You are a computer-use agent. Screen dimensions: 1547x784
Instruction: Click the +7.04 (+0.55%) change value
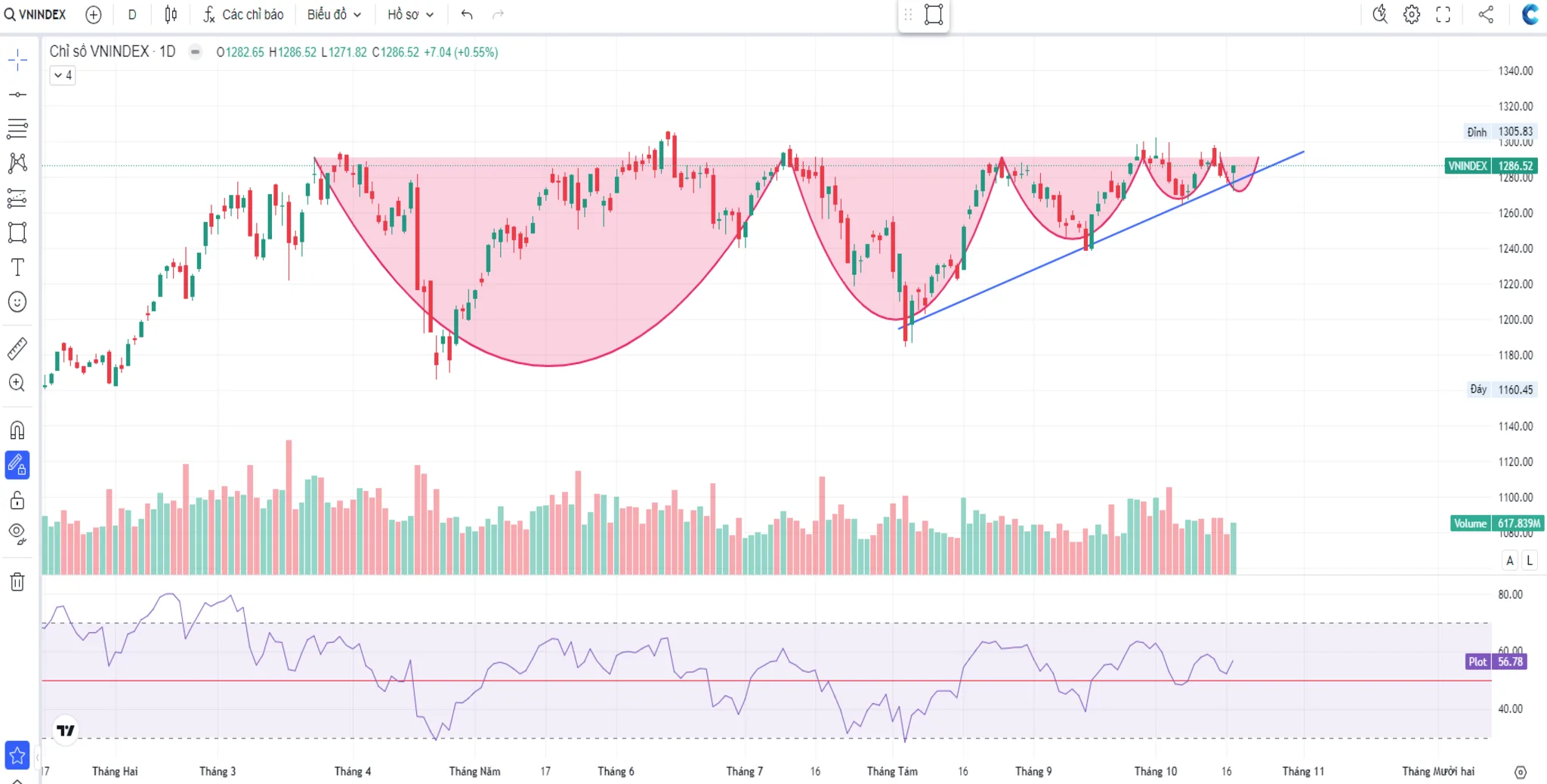click(461, 52)
